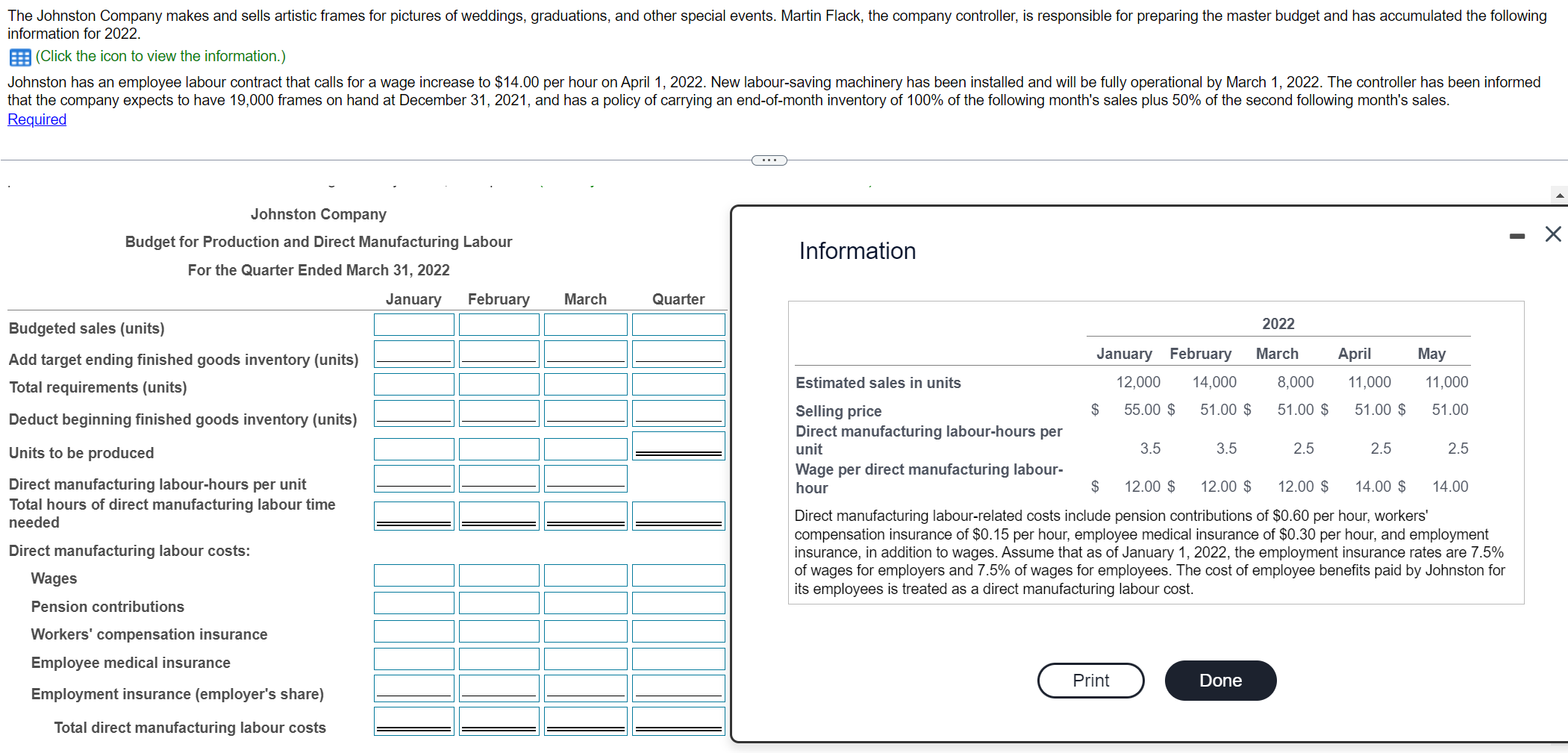Viewport: 1568px width, 753px height.
Task: Select January Units to be produced field
Action: pyautogui.click(x=414, y=449)
